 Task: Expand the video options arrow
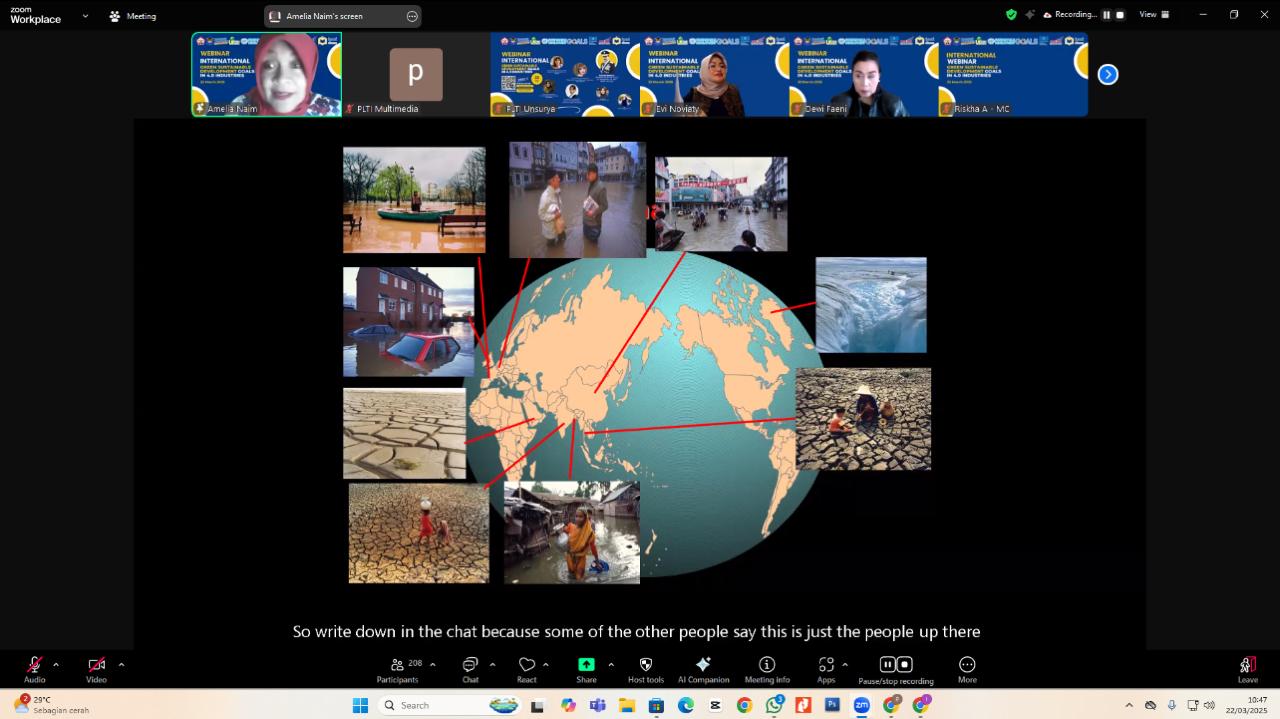pyautogui.click(x=121, y=664)
